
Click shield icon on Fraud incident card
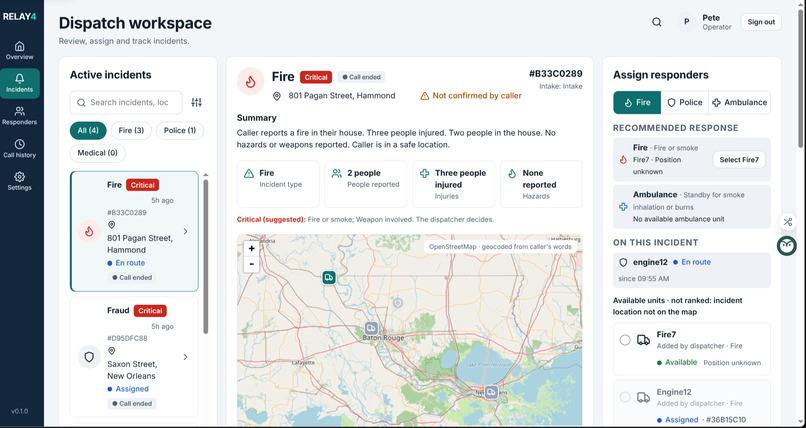coord(89,357)
